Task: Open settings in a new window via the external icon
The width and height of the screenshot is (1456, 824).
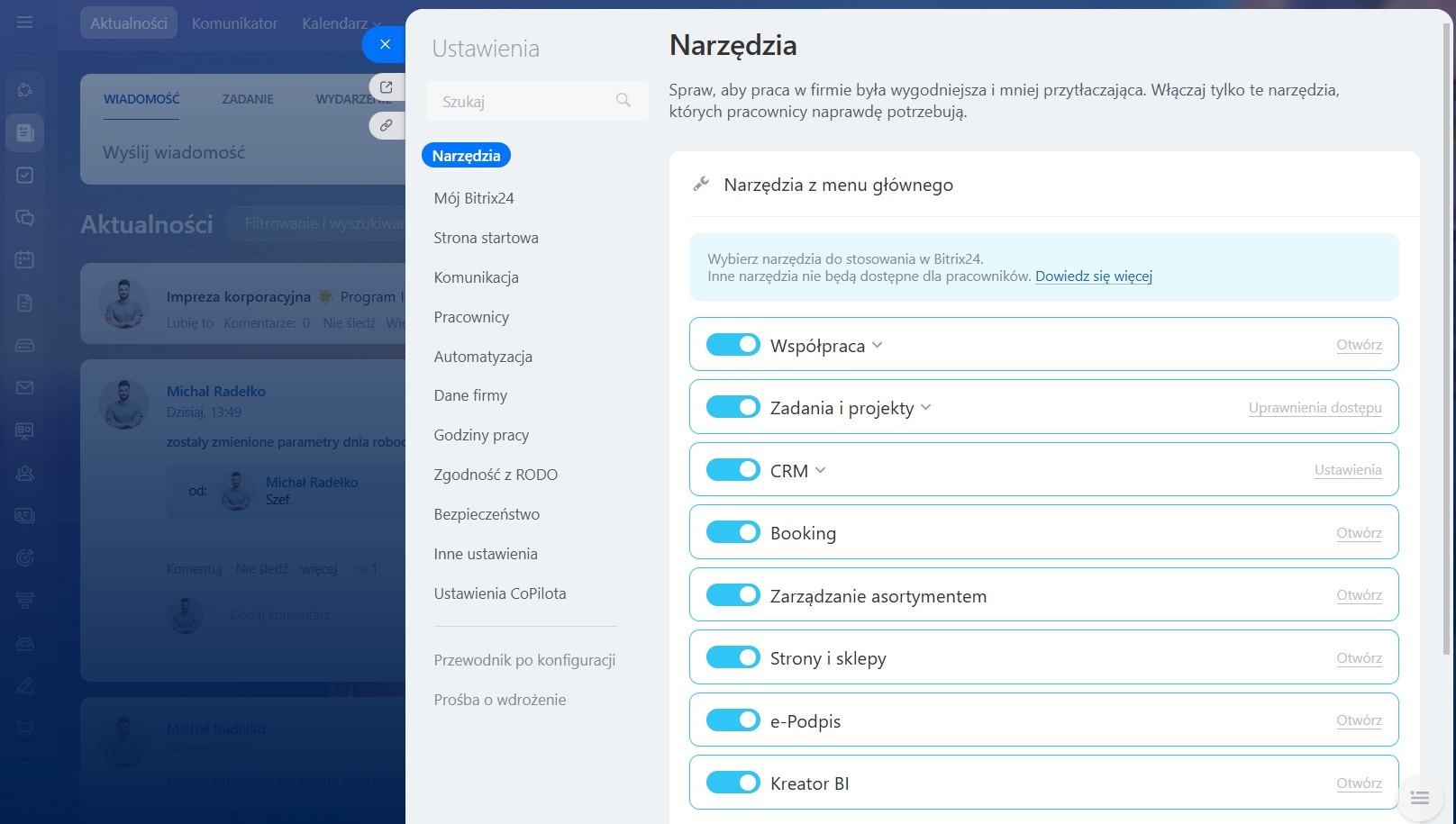Action: (x=387, y=86)
